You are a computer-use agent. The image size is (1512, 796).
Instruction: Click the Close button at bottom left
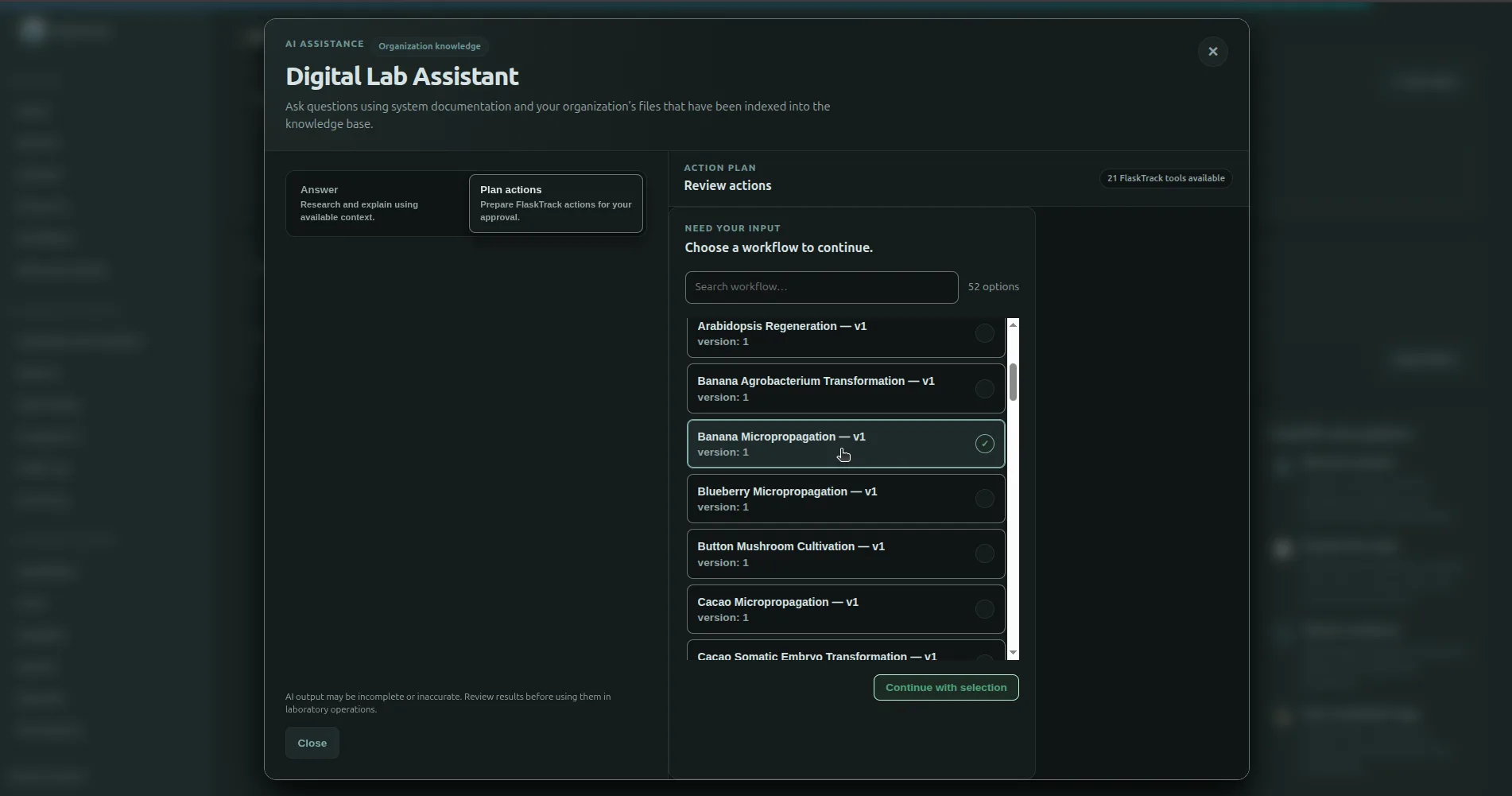pos(312,743)
